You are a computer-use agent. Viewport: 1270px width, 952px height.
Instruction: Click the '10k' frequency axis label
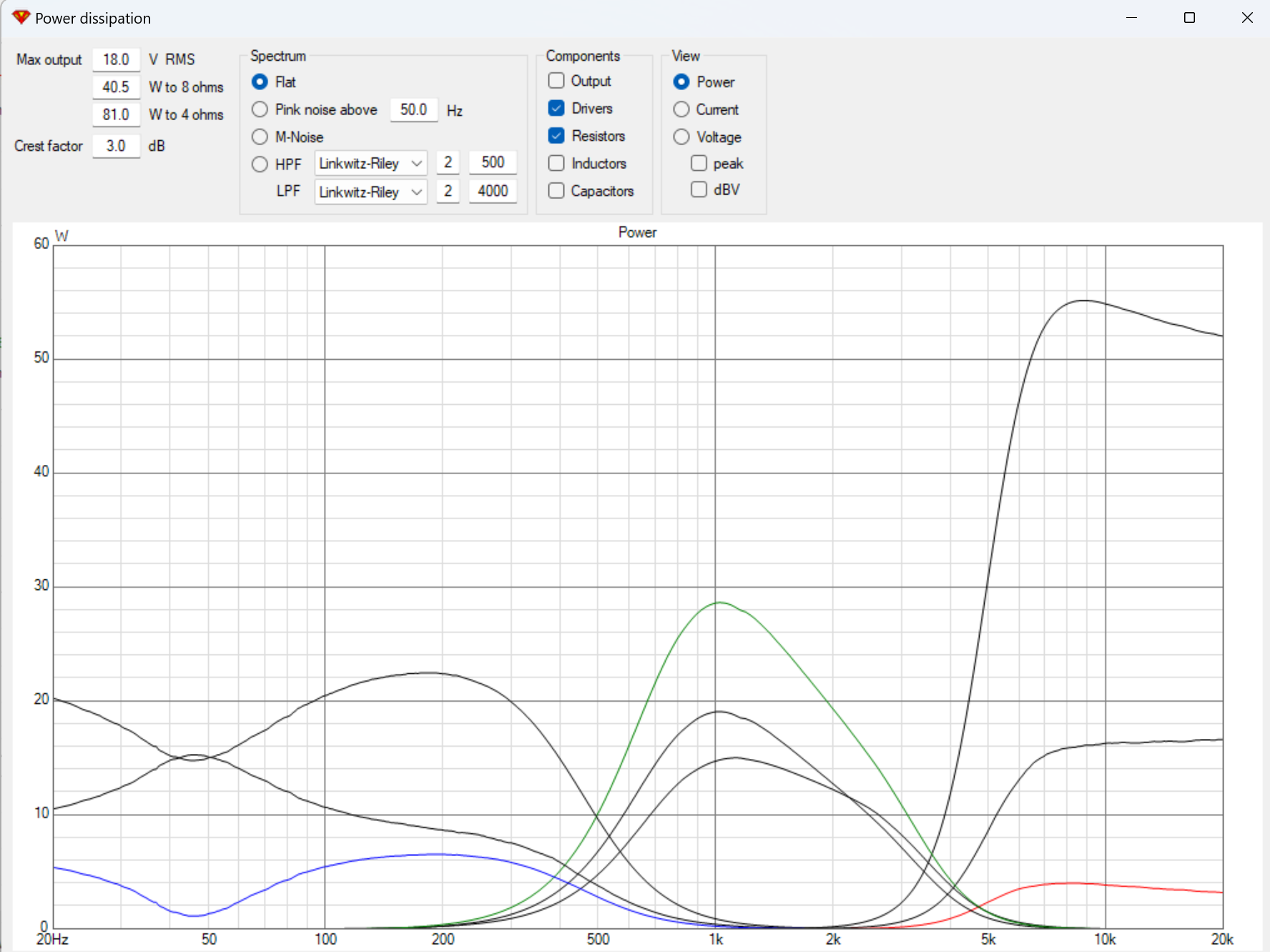coord(1105,939)
